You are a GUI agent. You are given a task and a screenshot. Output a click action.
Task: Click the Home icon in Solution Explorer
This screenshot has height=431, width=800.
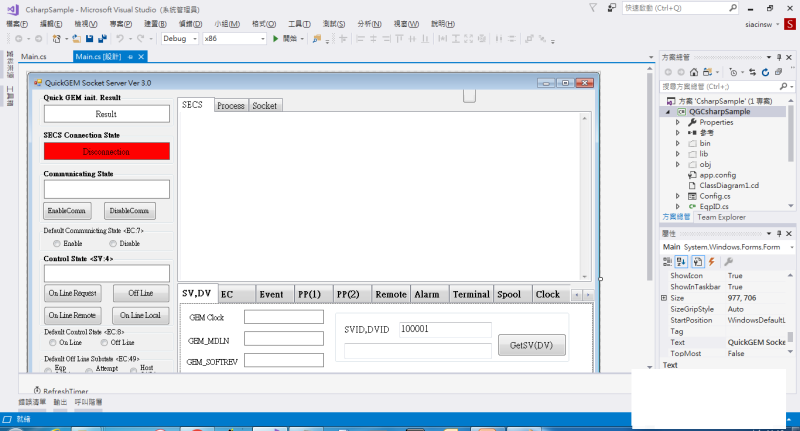point(694,72)
